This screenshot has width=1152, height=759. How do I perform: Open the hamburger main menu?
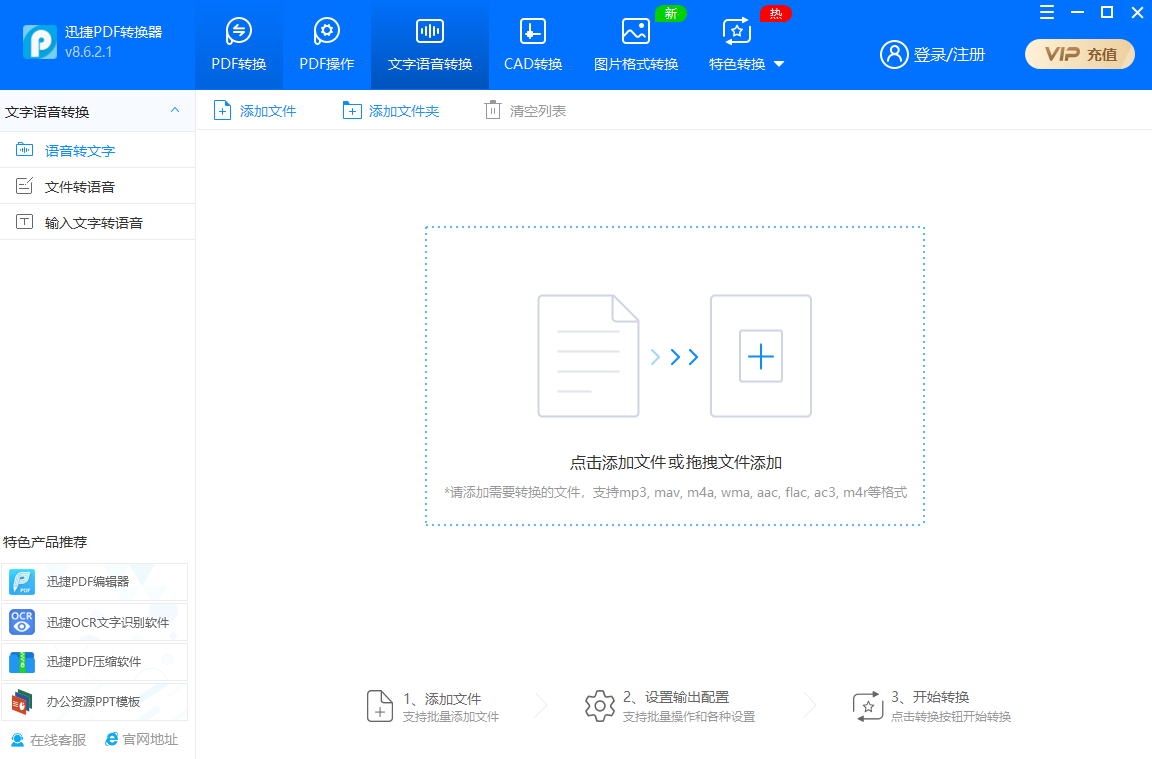1047,12
